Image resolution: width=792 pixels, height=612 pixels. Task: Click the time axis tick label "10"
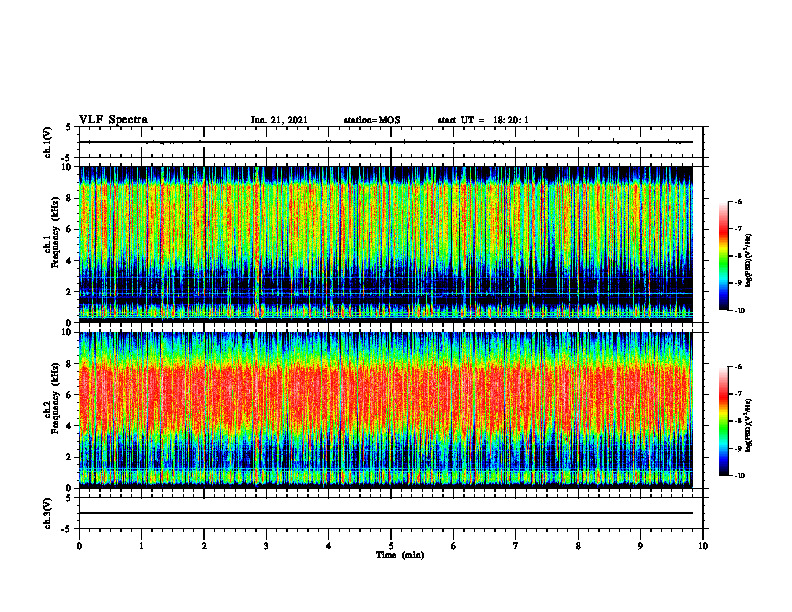703,546
